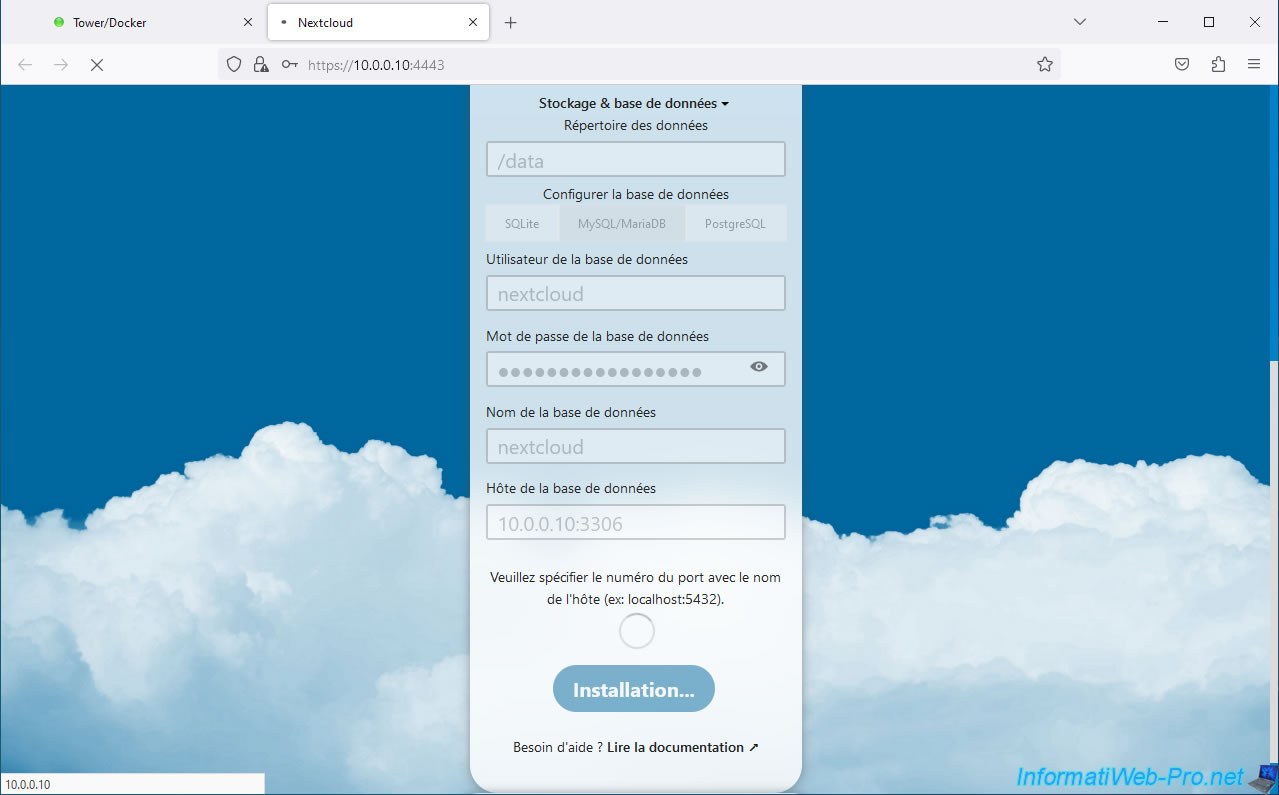Open the Lire la documentation link
This screenshot has height=795, width=1279.
(682, 747)
